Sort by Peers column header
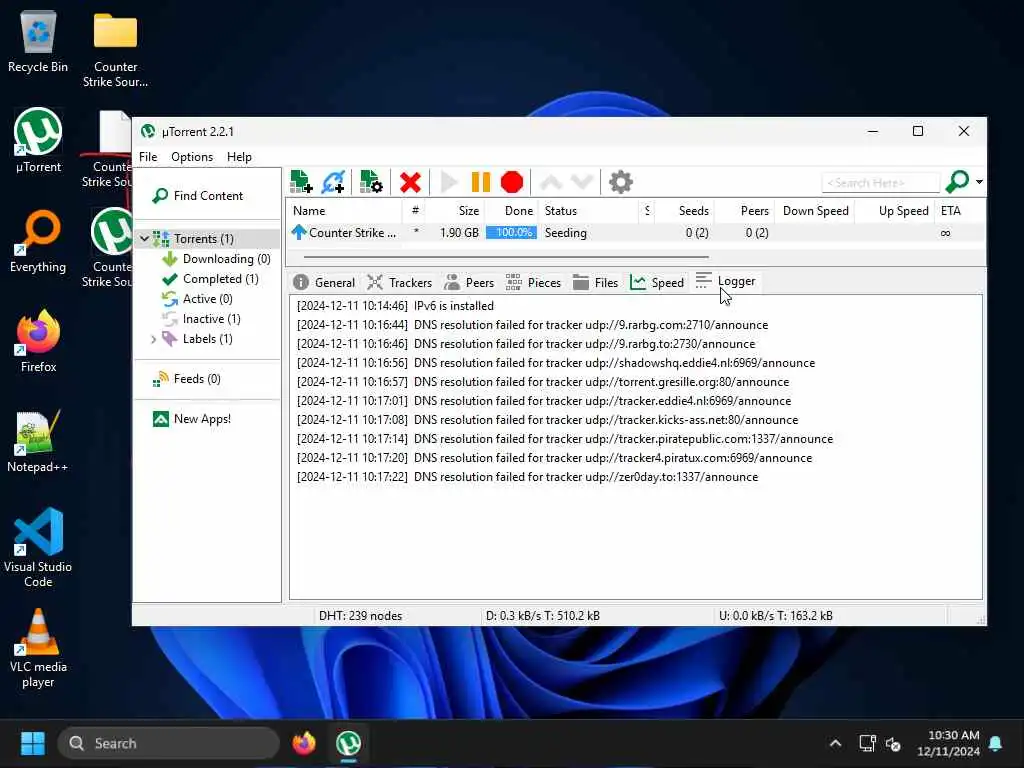This screenshot has width=1024, height=768. coord(744,210)
